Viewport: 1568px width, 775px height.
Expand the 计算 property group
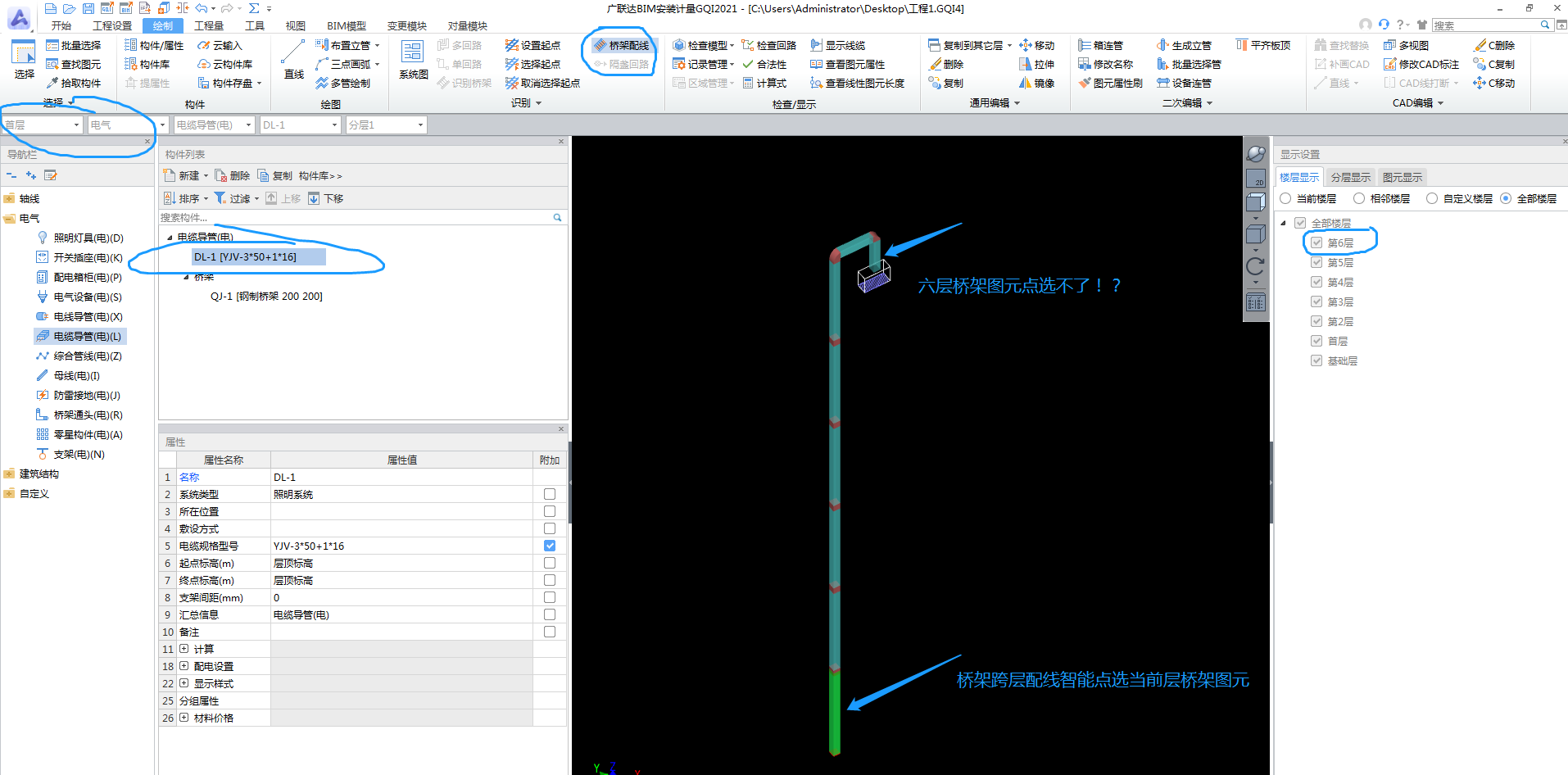point(184,649)
